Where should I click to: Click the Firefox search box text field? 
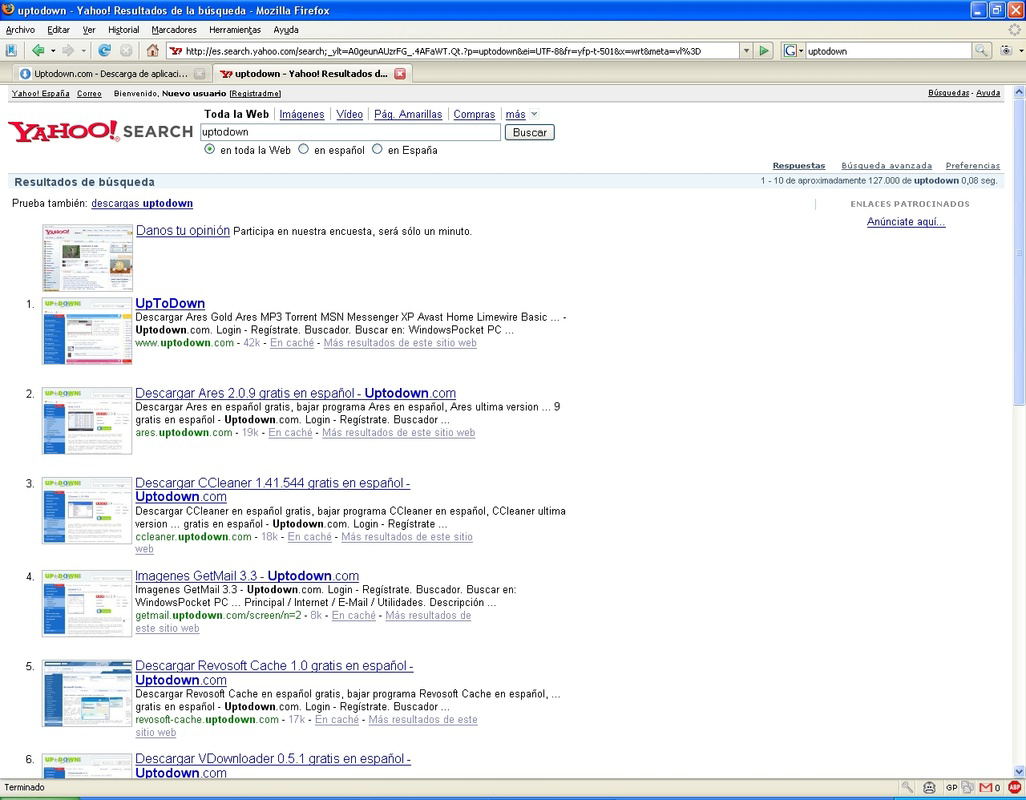coord(889,51)
